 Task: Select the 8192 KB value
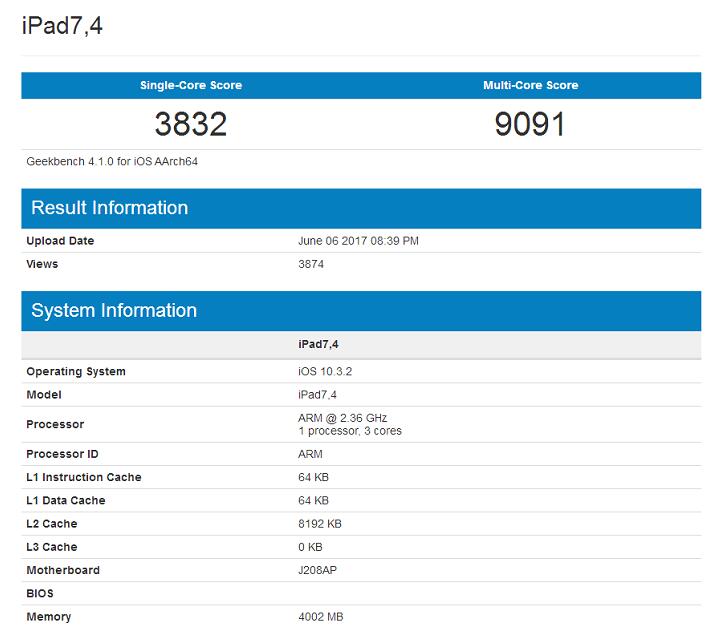coord(320,524)
